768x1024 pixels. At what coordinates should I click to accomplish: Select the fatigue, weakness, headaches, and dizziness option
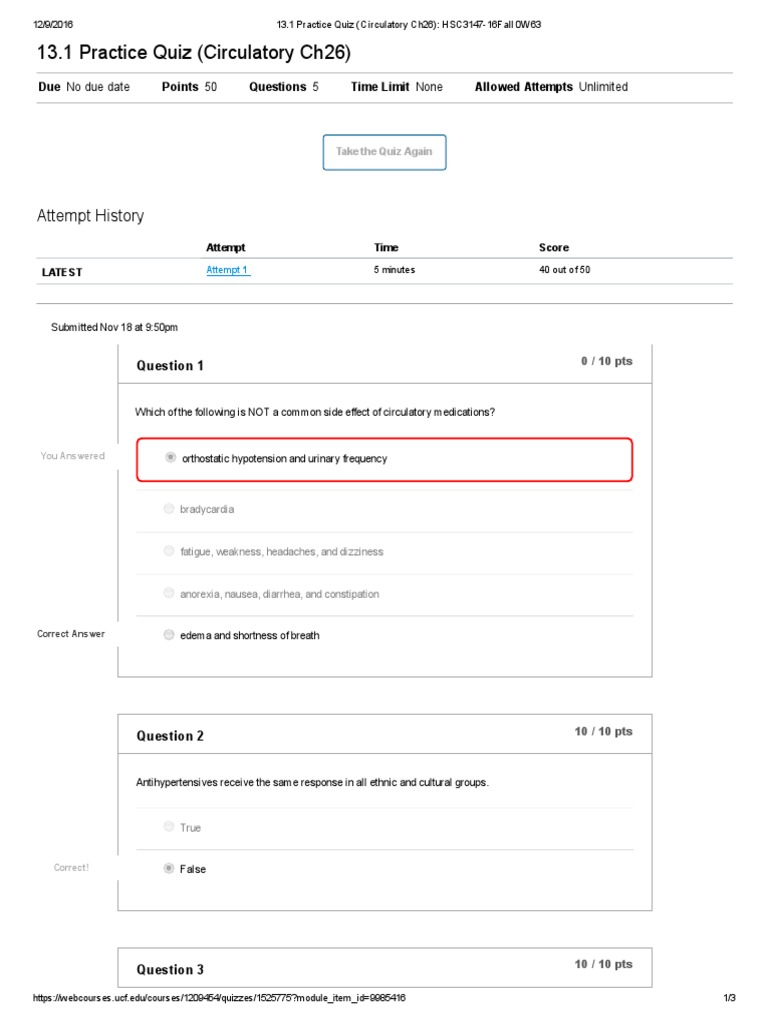169,551
